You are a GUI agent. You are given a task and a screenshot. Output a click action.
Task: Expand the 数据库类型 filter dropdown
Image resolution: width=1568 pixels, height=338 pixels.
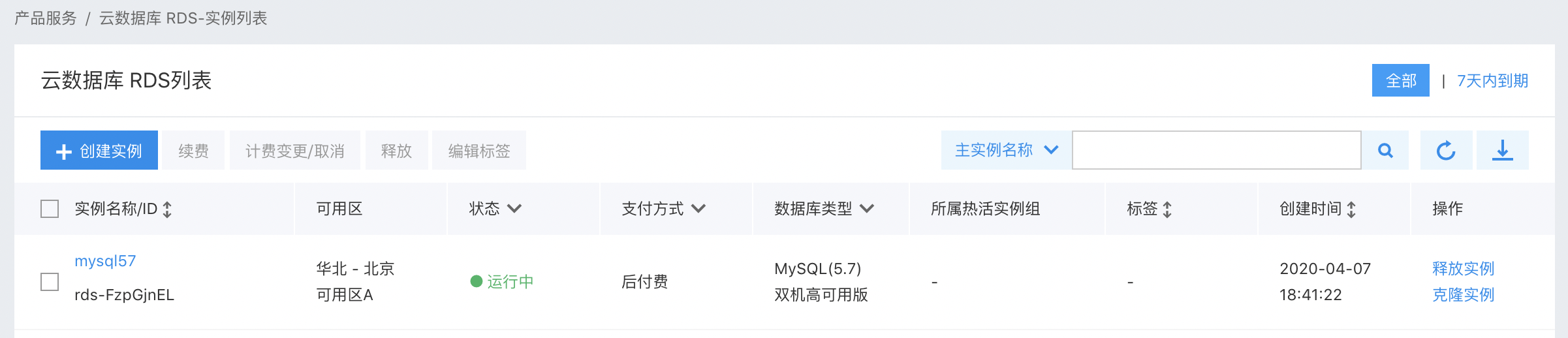[x=867, y=209]
